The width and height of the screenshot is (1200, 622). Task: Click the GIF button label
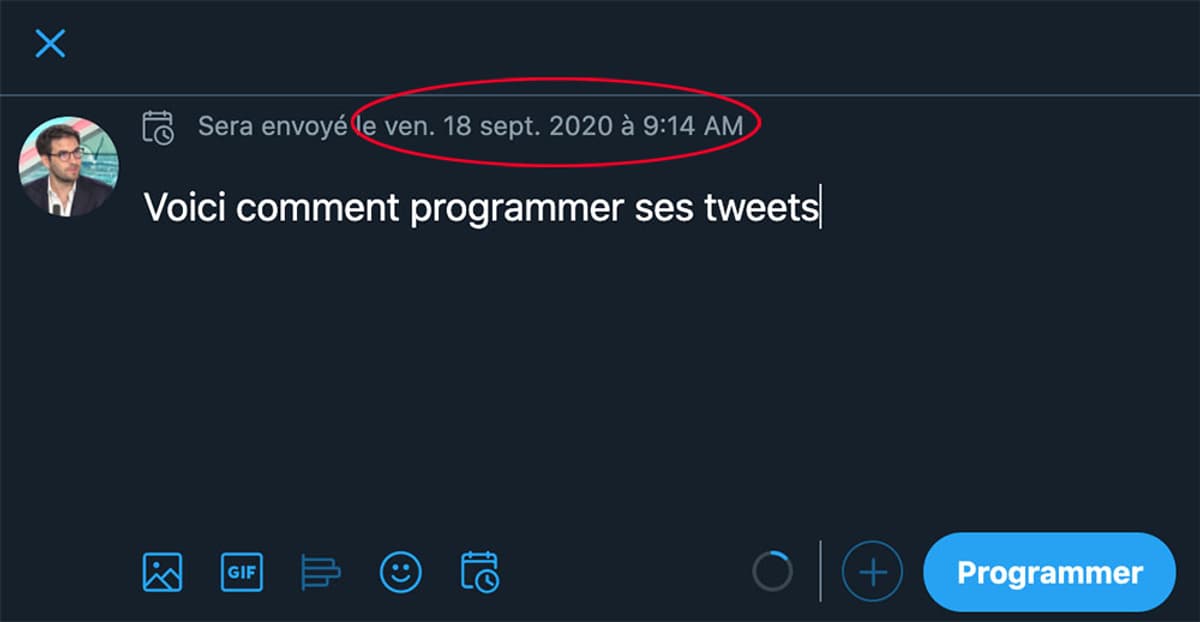pyautogui.click(x=241, y=572)
